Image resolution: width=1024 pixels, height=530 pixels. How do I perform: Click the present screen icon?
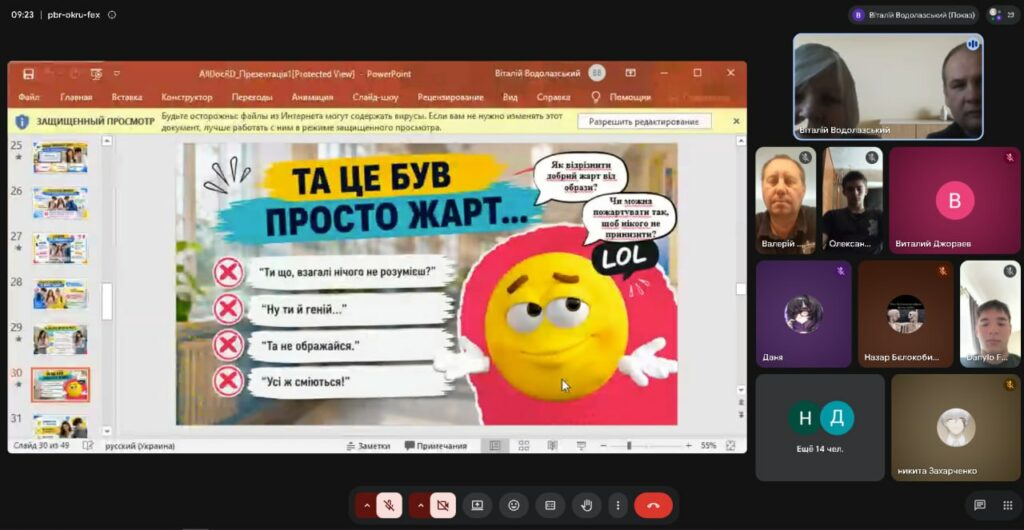[477, 505]
